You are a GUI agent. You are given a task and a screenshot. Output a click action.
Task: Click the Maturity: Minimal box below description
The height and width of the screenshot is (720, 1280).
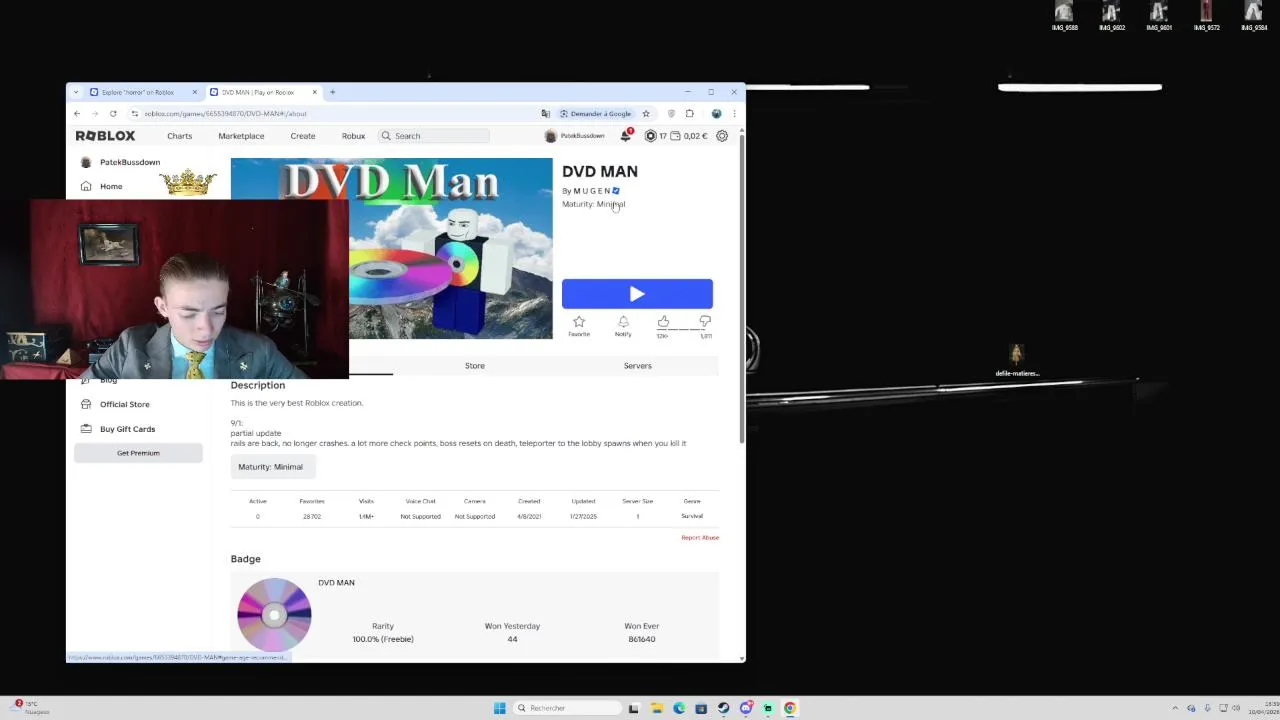(273, 467)
